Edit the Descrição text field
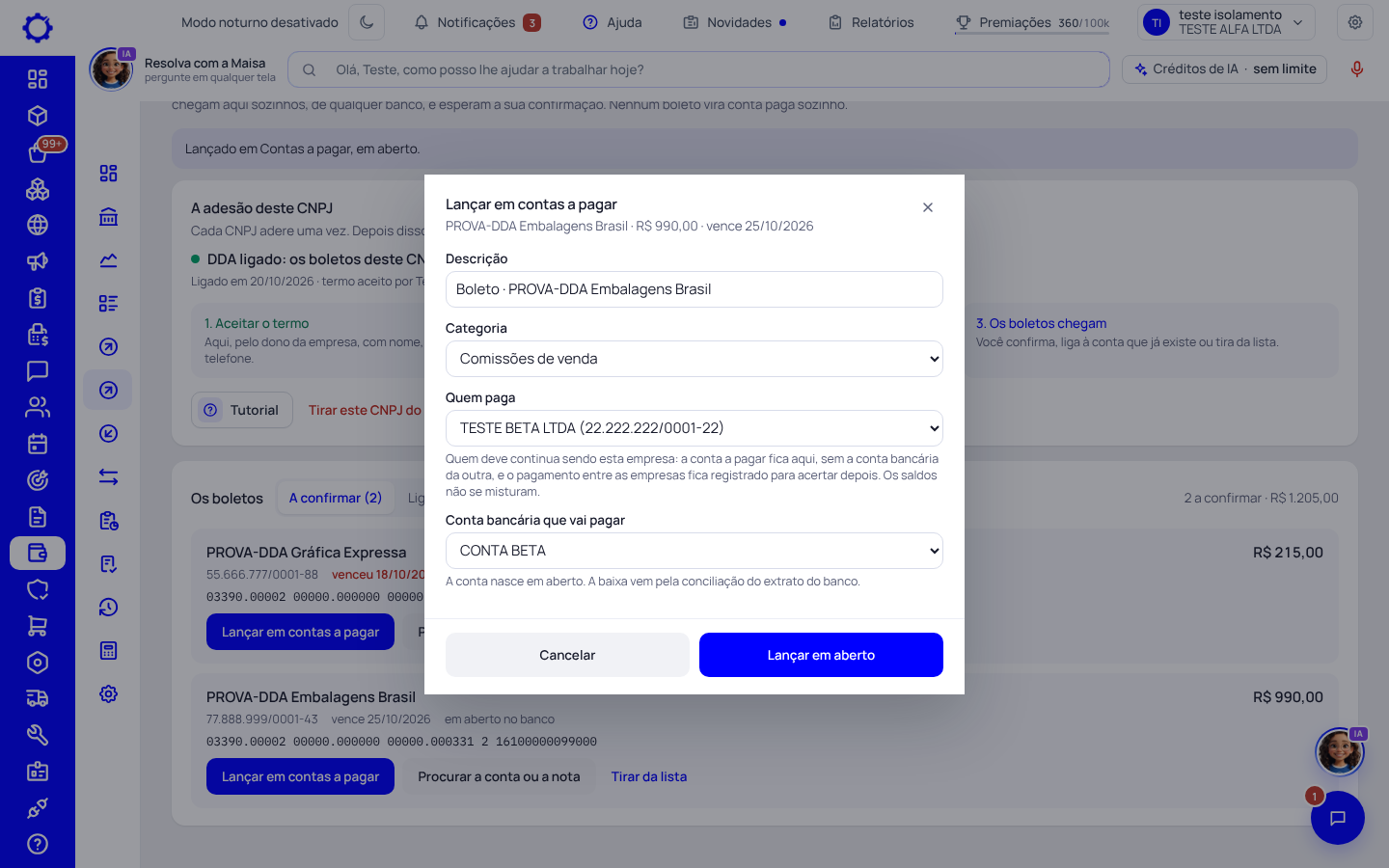 click(694, 289)
